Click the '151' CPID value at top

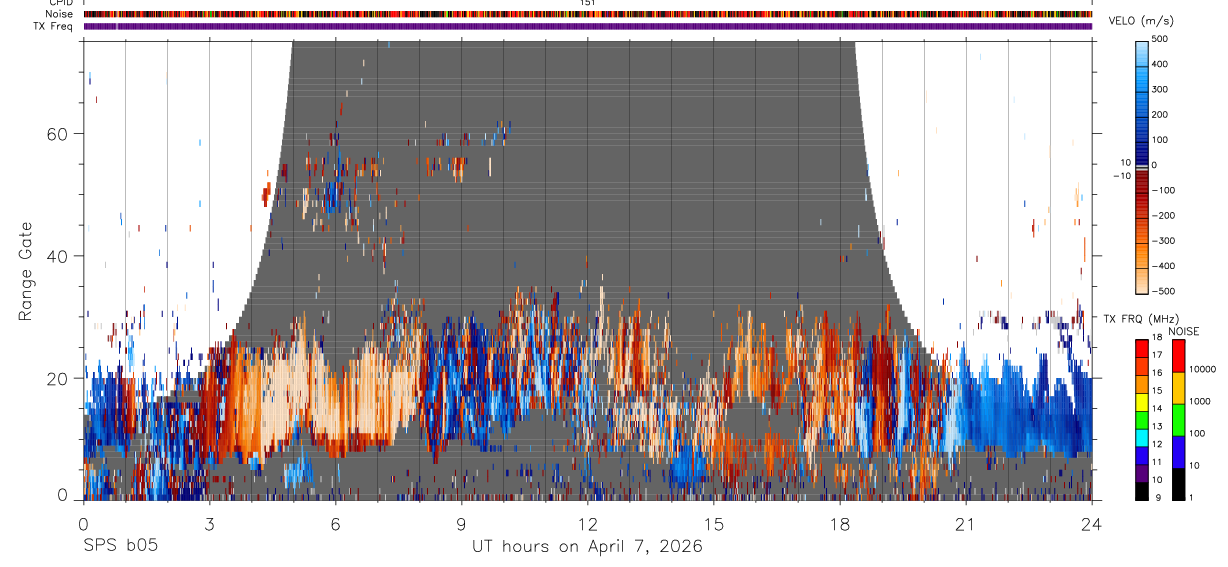588,3
